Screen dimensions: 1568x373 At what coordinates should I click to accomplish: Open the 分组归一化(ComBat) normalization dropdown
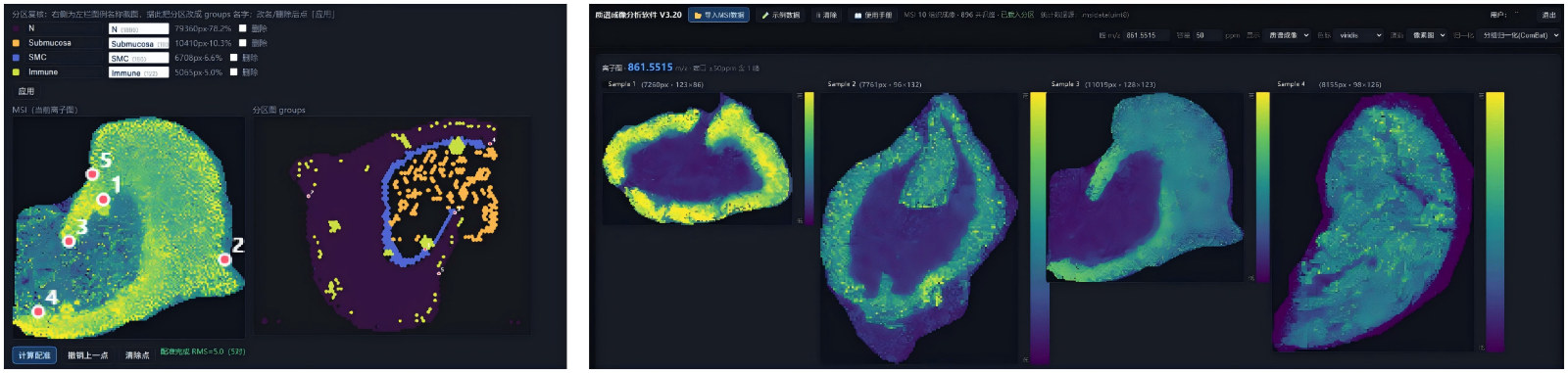[x=1519, y=35]
